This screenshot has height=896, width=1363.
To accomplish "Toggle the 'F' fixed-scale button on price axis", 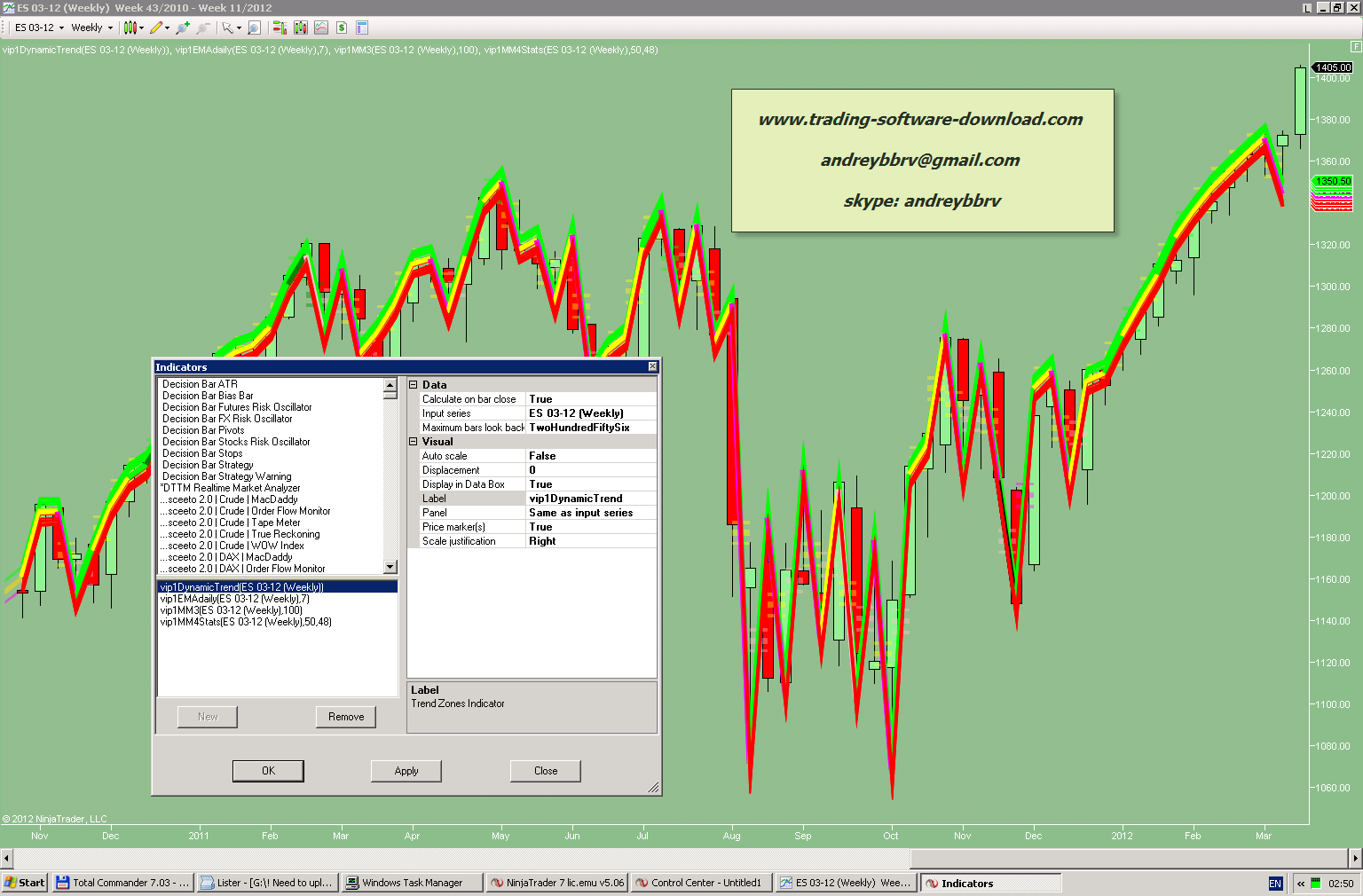I will (1356, 46).
